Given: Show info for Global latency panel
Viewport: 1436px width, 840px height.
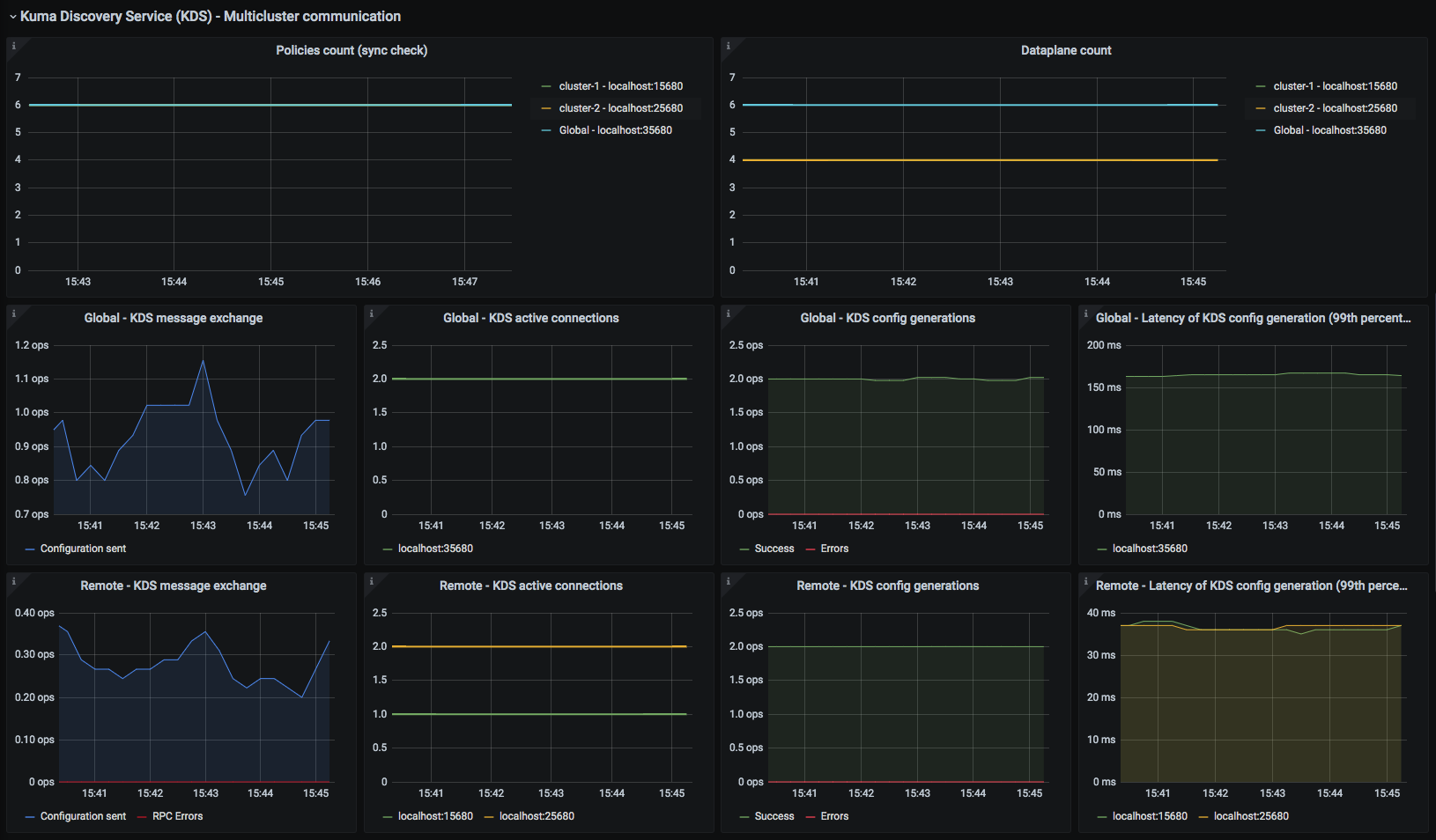Looking at the screenshot, I should (x=1085, y=313).
